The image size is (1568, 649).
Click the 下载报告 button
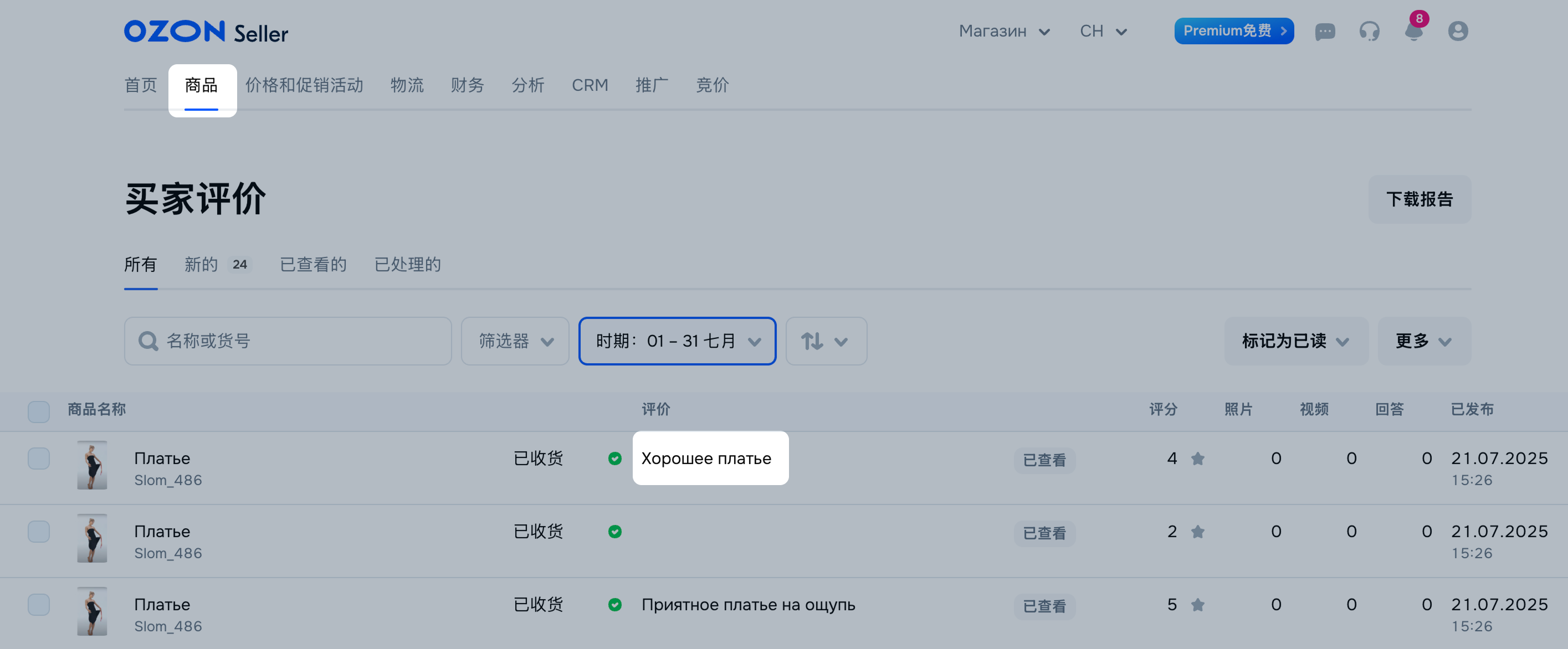pos(1420,199)
